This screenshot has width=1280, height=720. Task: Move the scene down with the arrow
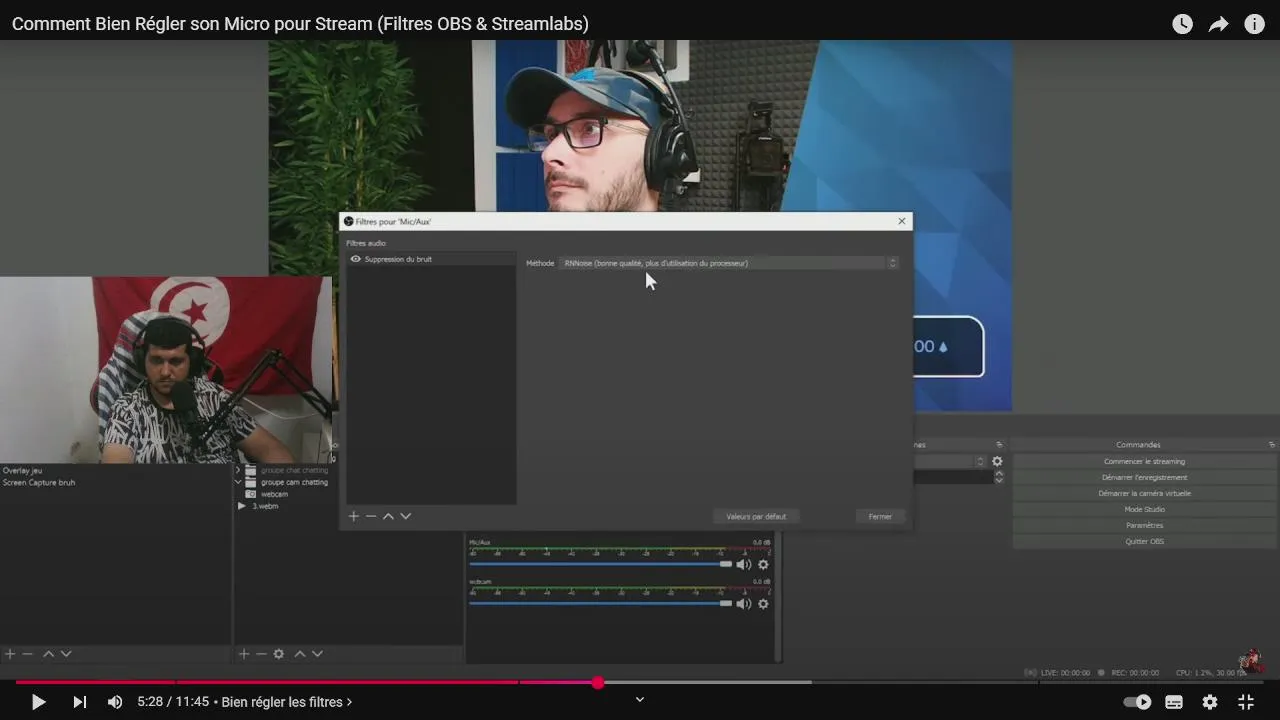(x=66, y=654)
